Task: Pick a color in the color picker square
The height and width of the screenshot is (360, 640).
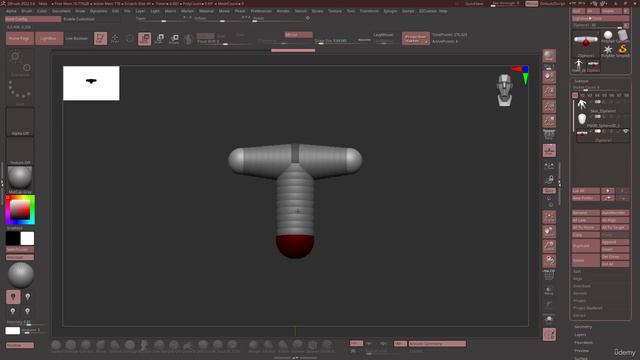Action: [x=20, y=210]
